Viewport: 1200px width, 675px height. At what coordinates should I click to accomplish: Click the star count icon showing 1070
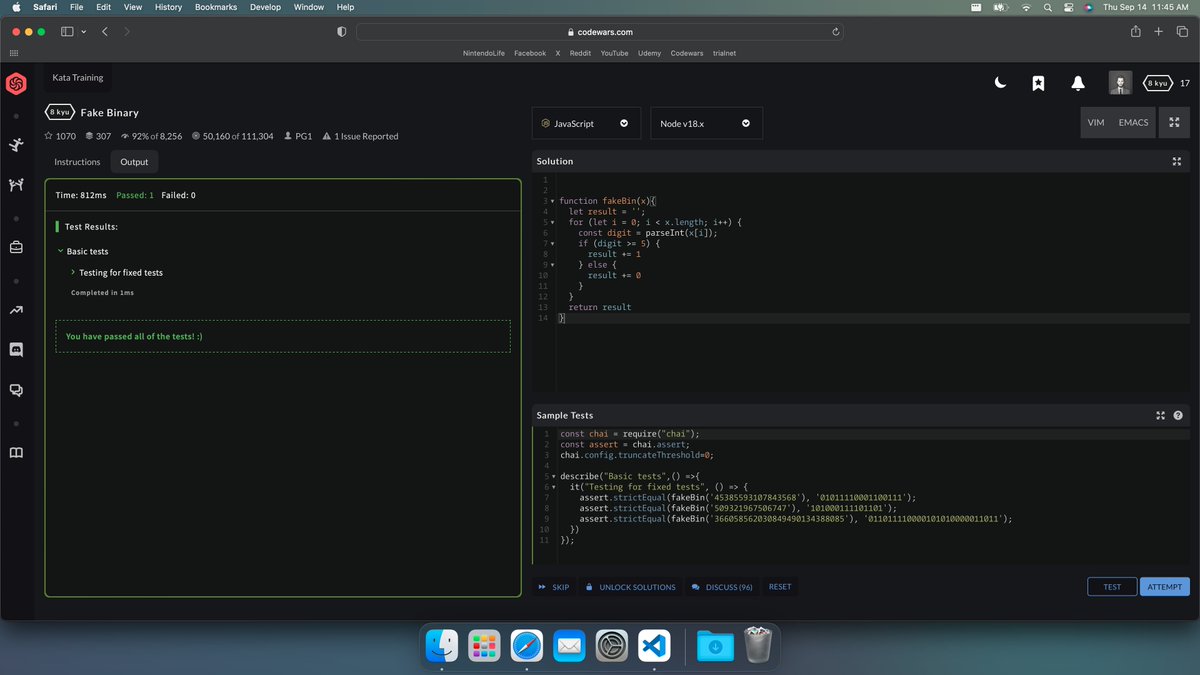[49, 136]
